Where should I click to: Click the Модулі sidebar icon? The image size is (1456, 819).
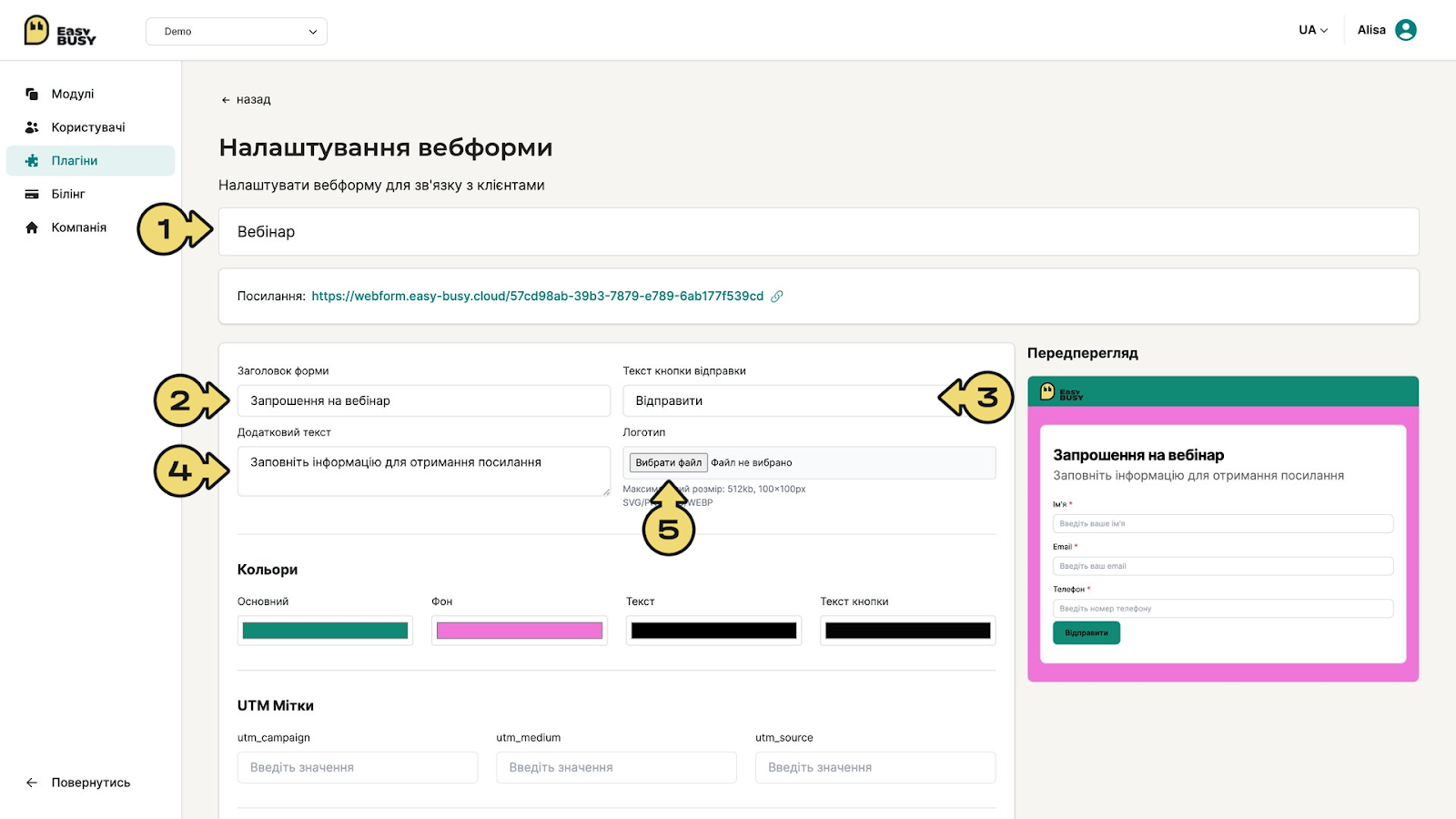pos(32,94)
